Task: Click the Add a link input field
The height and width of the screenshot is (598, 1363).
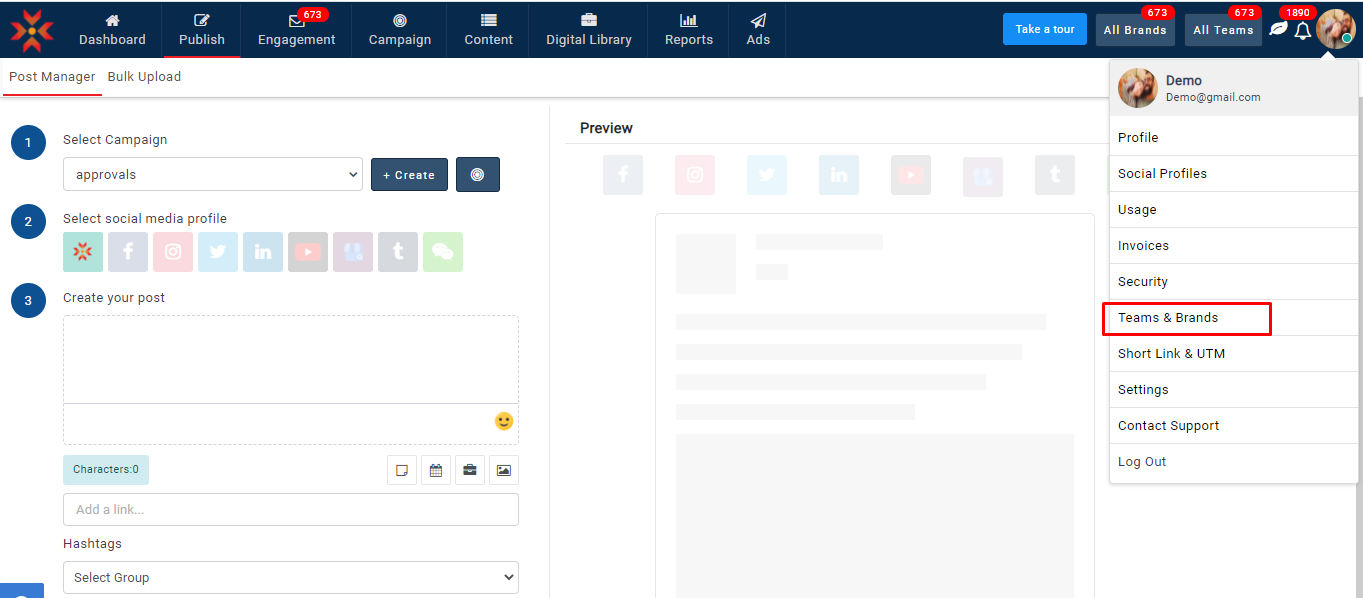Action: pyautogui.click(x=290, y=509)
